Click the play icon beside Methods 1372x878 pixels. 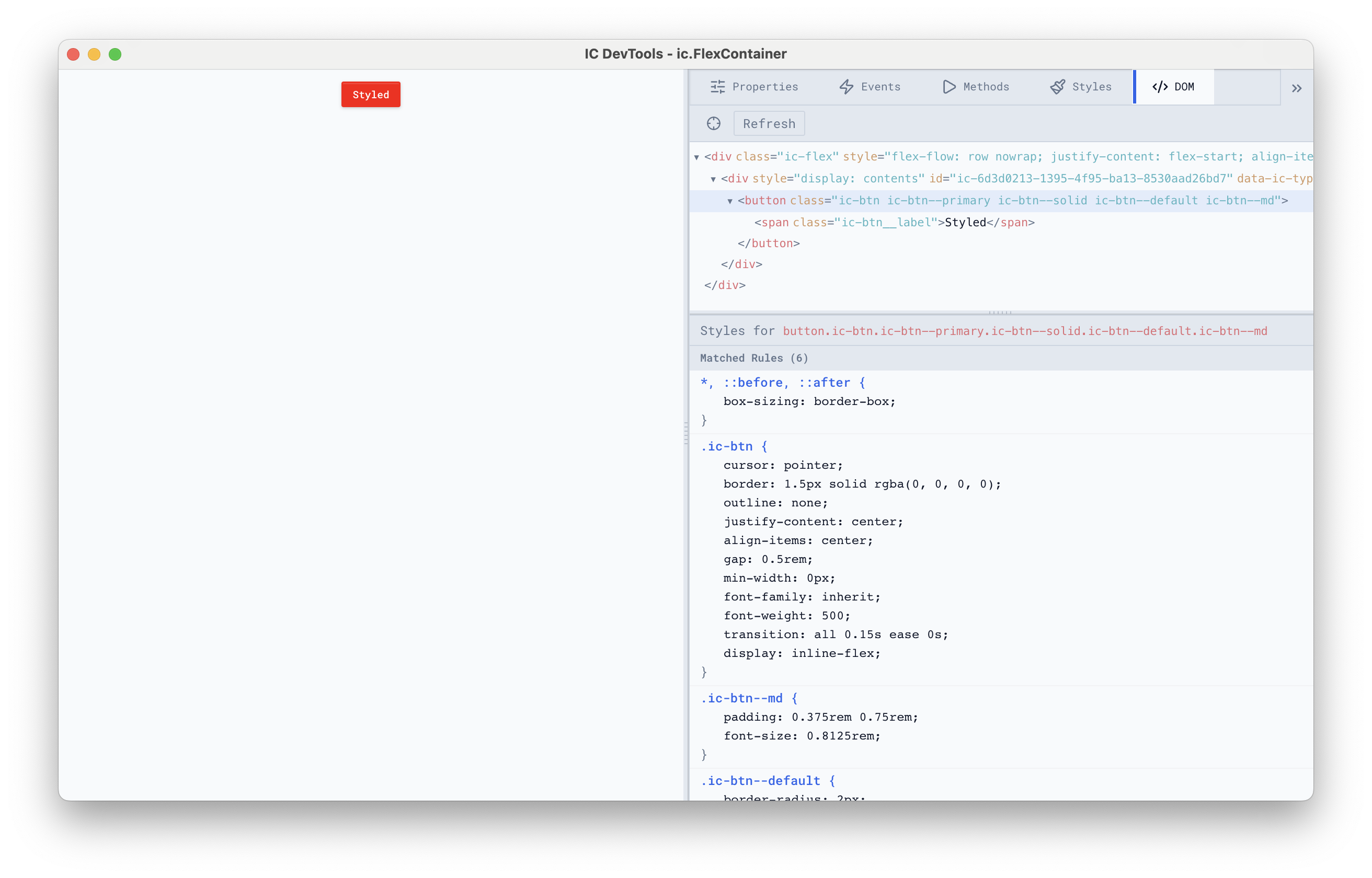[x=948, y=87]
